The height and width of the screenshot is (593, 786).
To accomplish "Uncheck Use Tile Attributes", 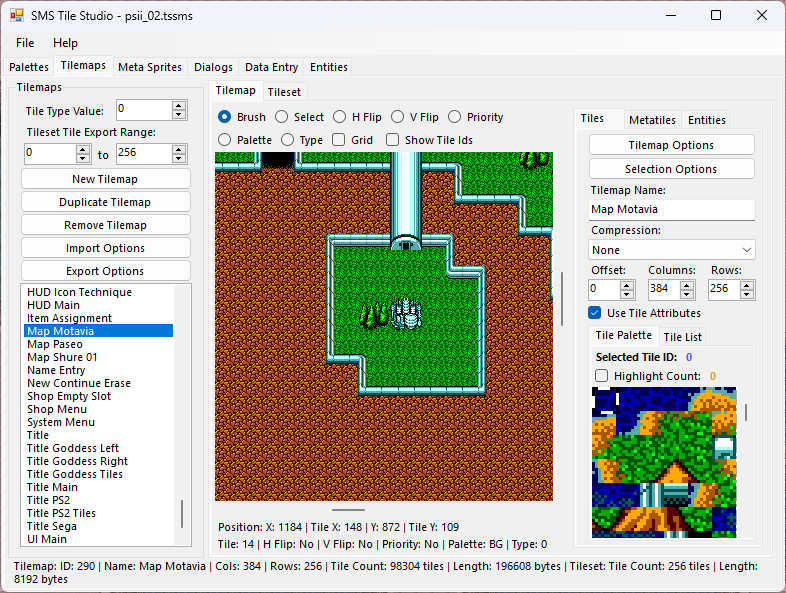I will [x=595, y=313].
